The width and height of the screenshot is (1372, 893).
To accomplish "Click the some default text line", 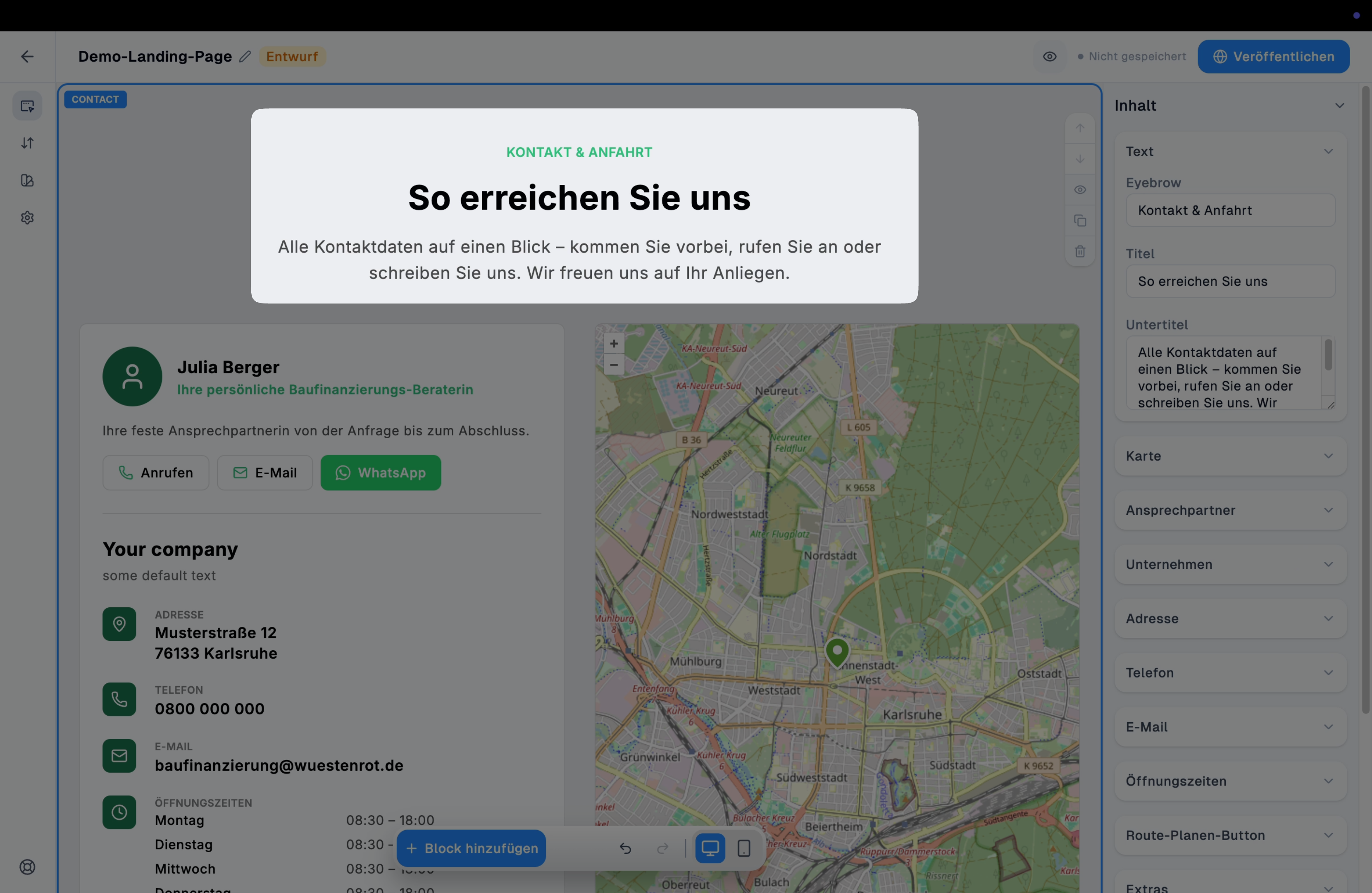I will tap(159, 576).
